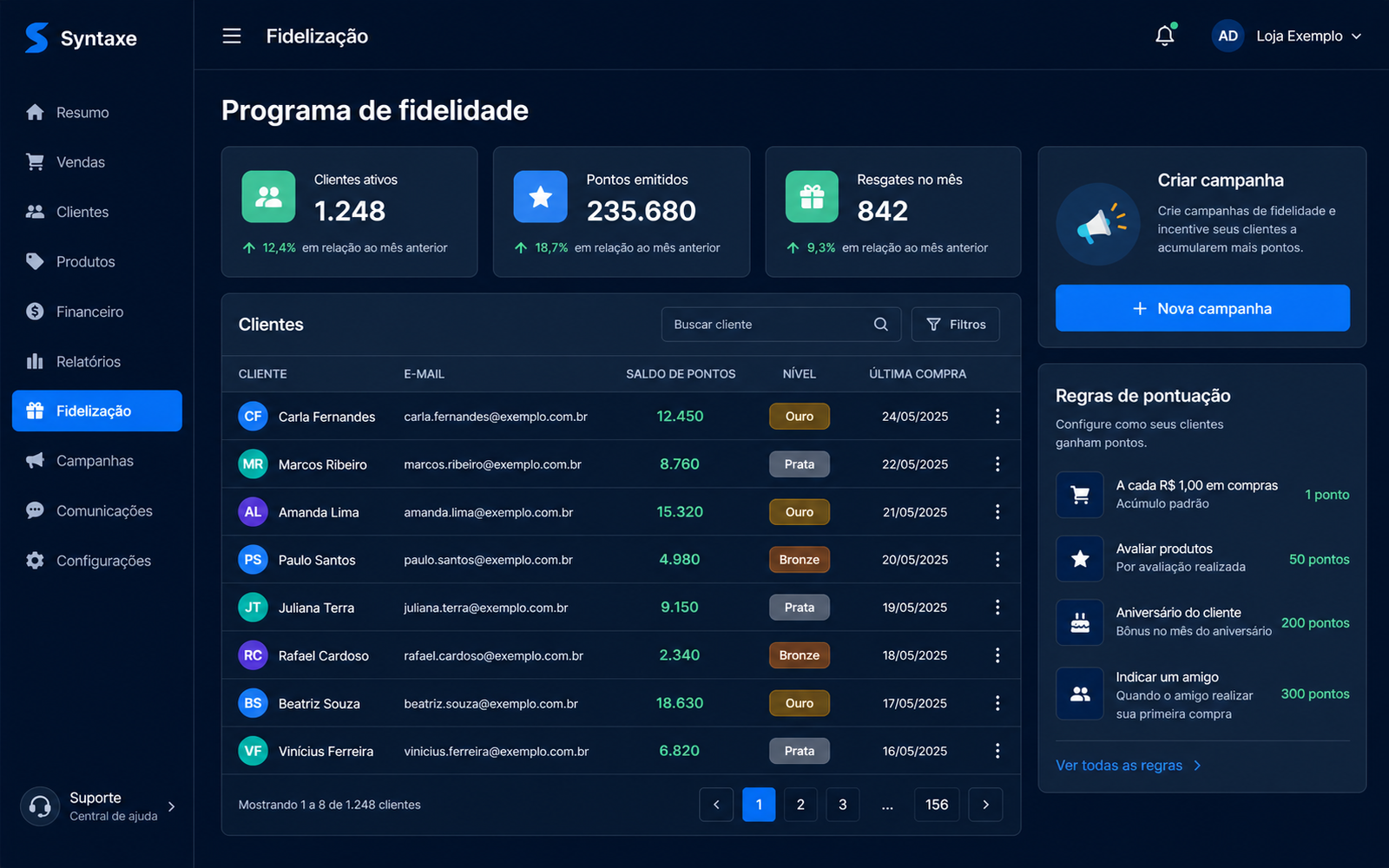Click email amanda.lima@exemplo.com.br

pyautogui.click(x=489, y=512)
